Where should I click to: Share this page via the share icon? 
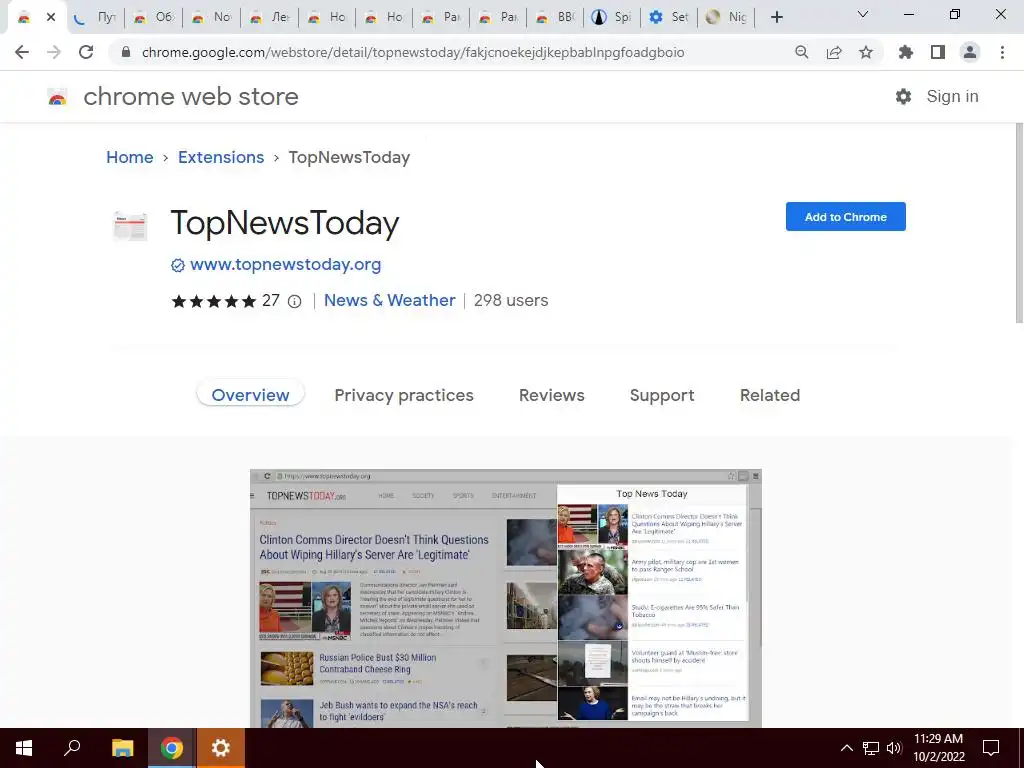click(834, 52)
